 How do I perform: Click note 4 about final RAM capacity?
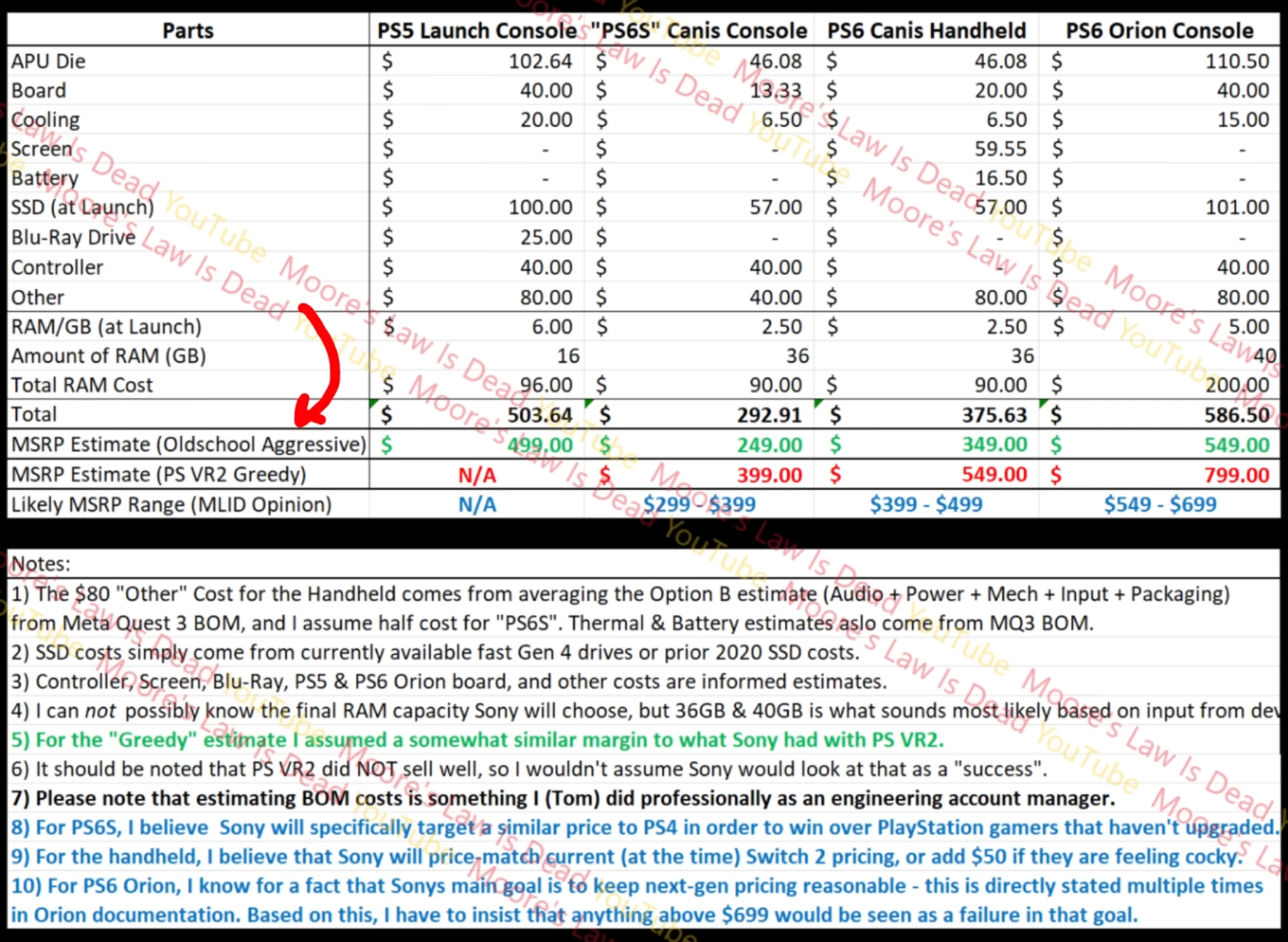point(645,712)
